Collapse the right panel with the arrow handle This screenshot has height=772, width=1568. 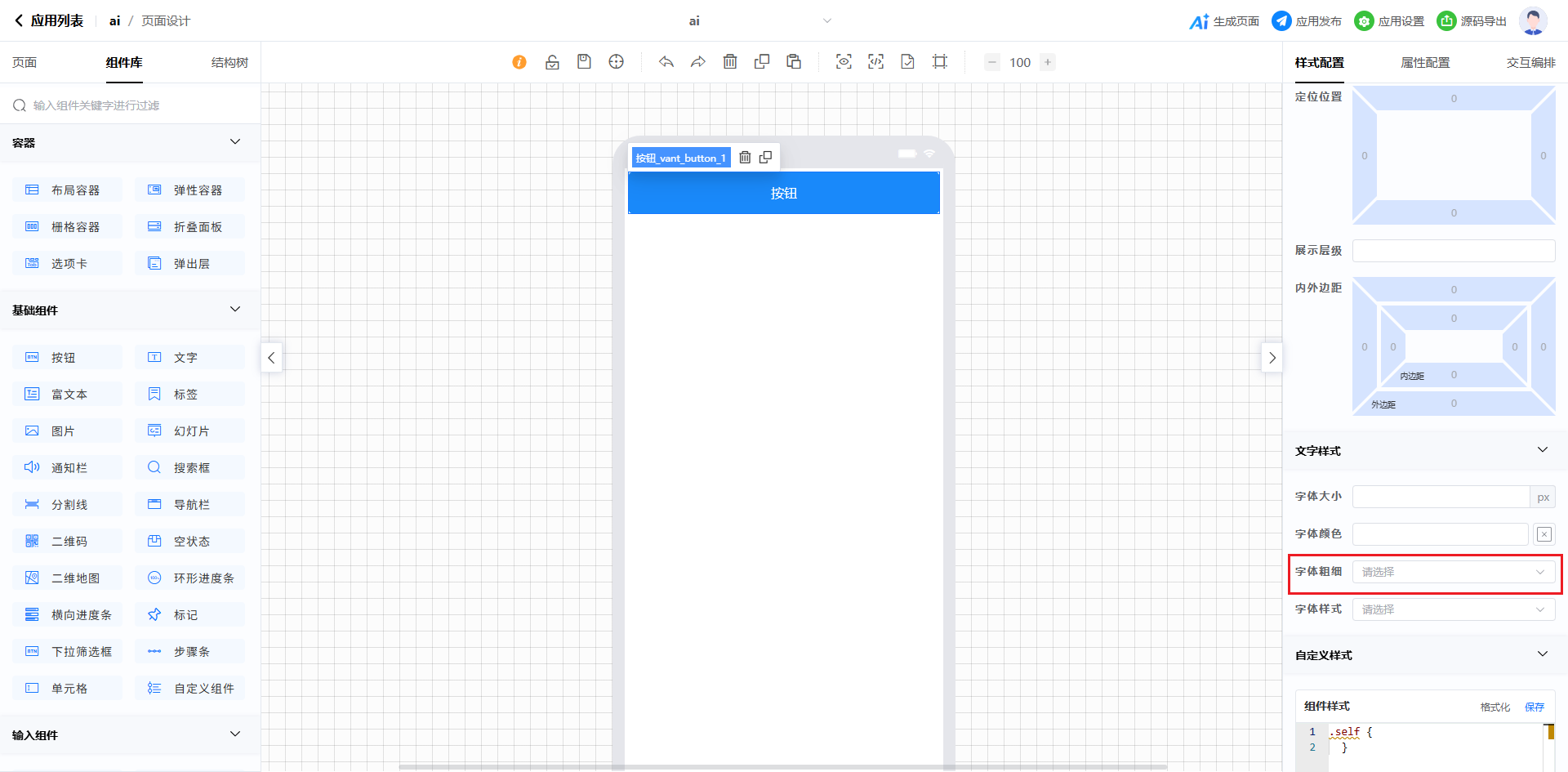pyautogui.click(x=1272, y=358)
